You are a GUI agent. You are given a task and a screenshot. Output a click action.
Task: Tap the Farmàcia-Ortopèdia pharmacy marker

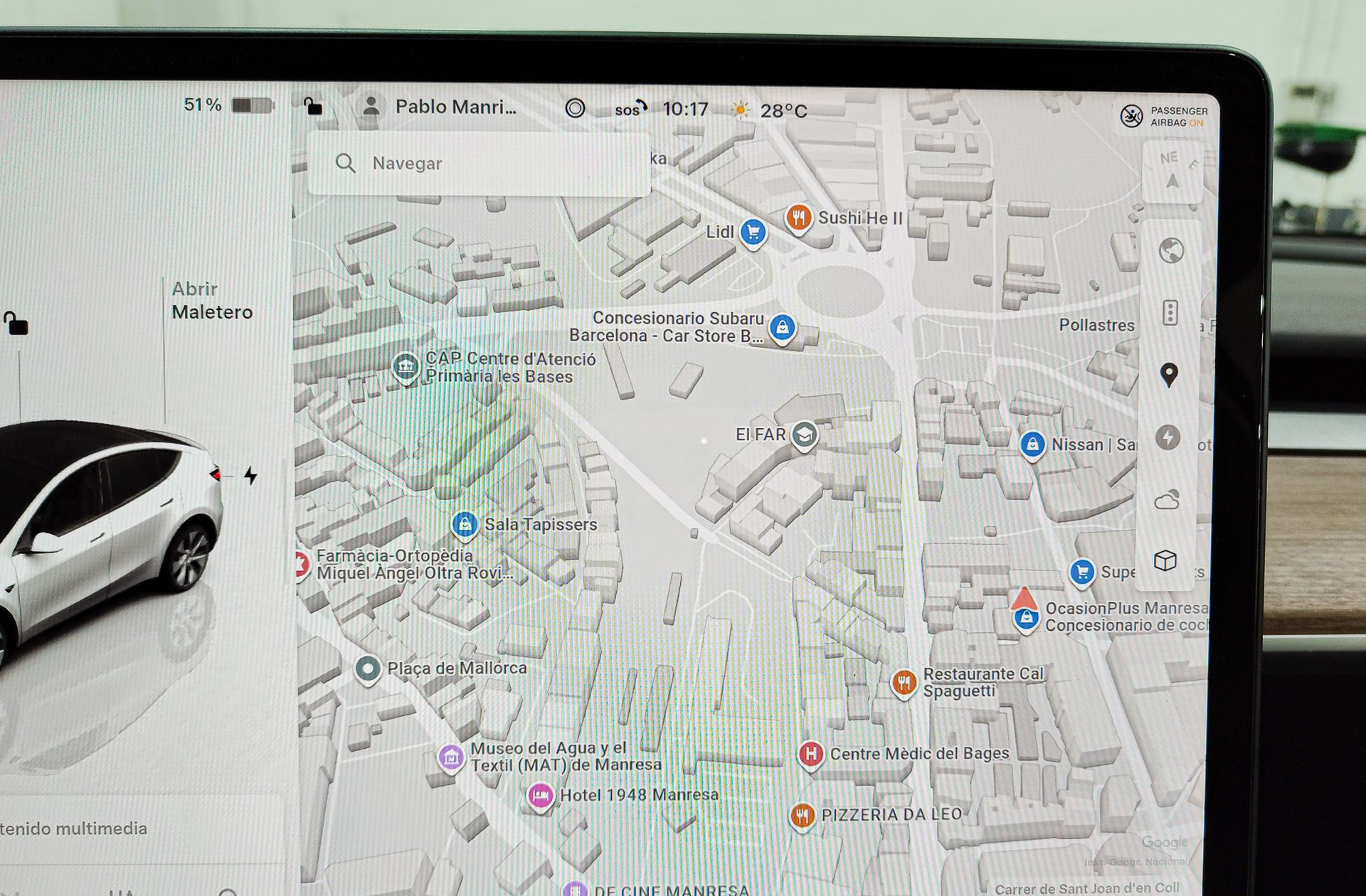tap(302, 565)
